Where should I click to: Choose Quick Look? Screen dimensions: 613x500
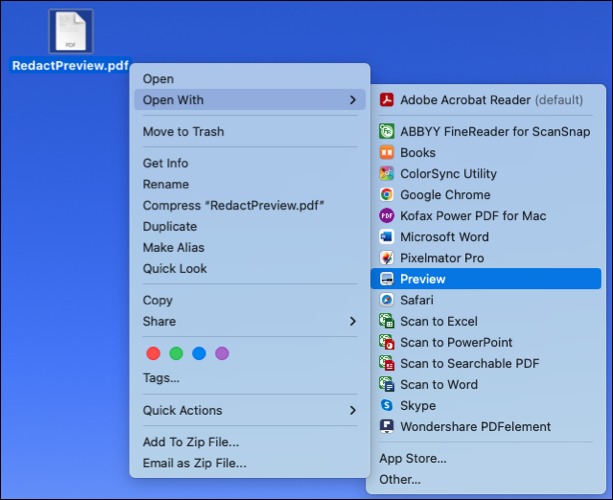[249, 269]
